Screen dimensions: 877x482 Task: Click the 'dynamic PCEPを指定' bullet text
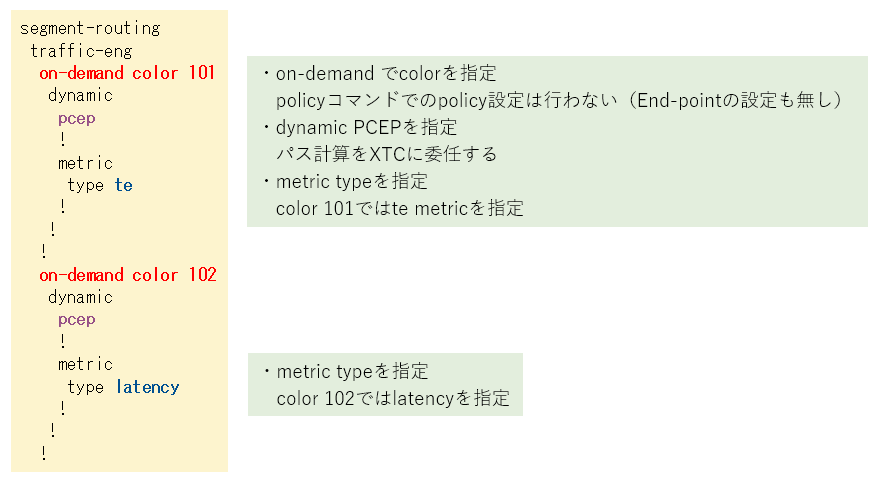coord(366,127)
